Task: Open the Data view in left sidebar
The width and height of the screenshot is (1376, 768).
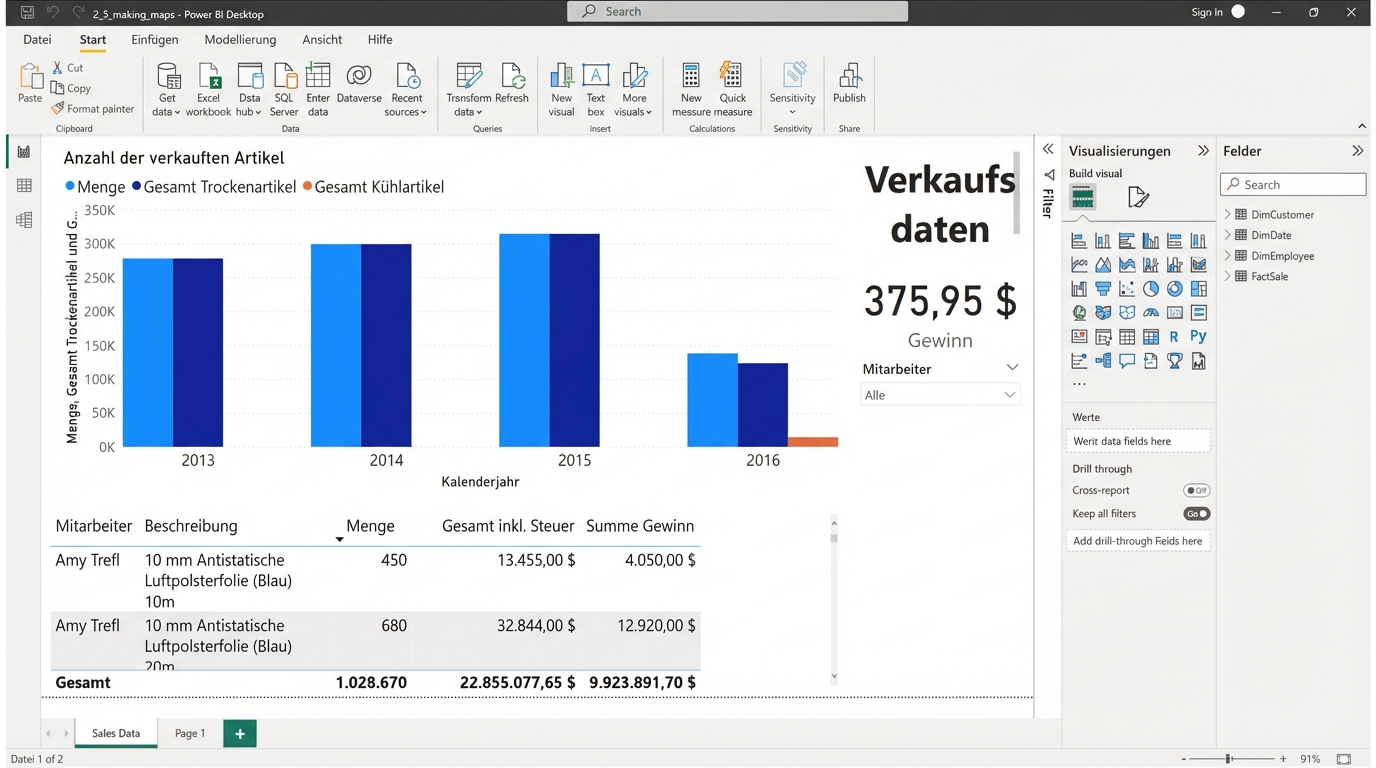Action: point(24,186)
